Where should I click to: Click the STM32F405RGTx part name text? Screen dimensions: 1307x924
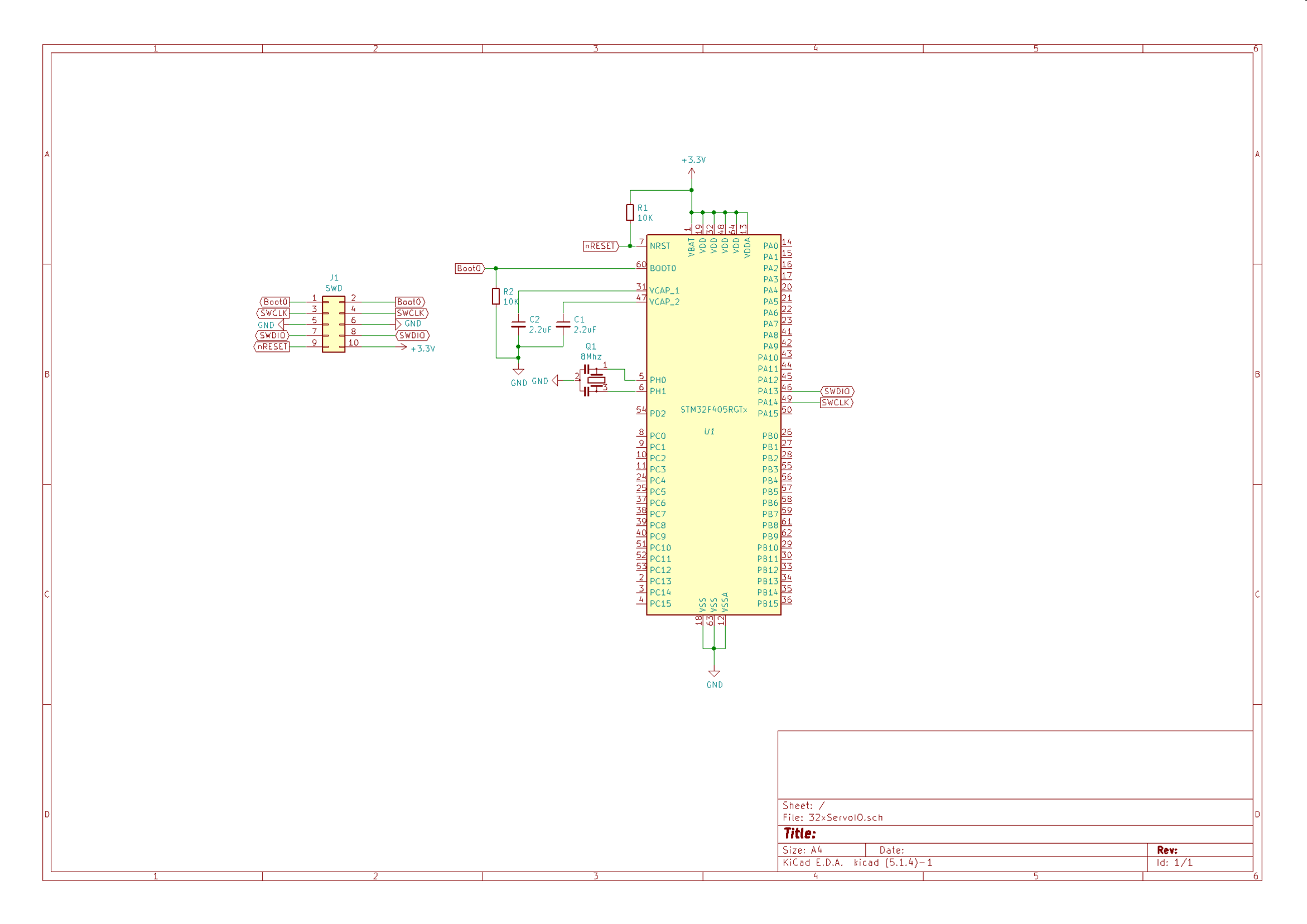click(x=714, y=410)
